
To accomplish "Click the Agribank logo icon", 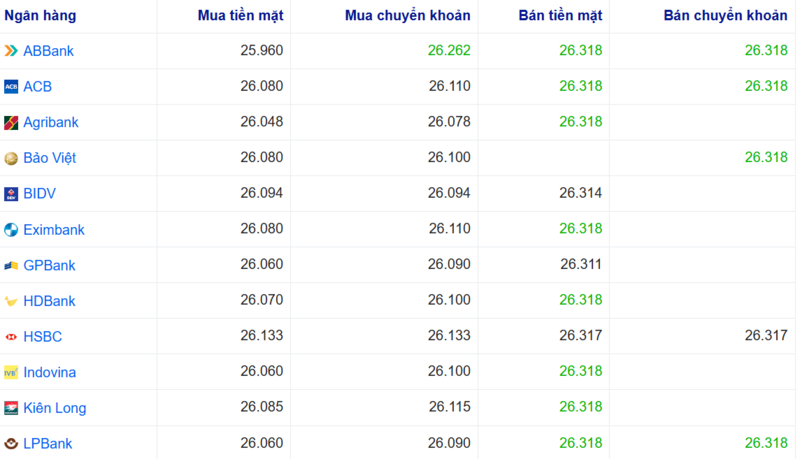I will pyautogui.click(x=11, y=123).
